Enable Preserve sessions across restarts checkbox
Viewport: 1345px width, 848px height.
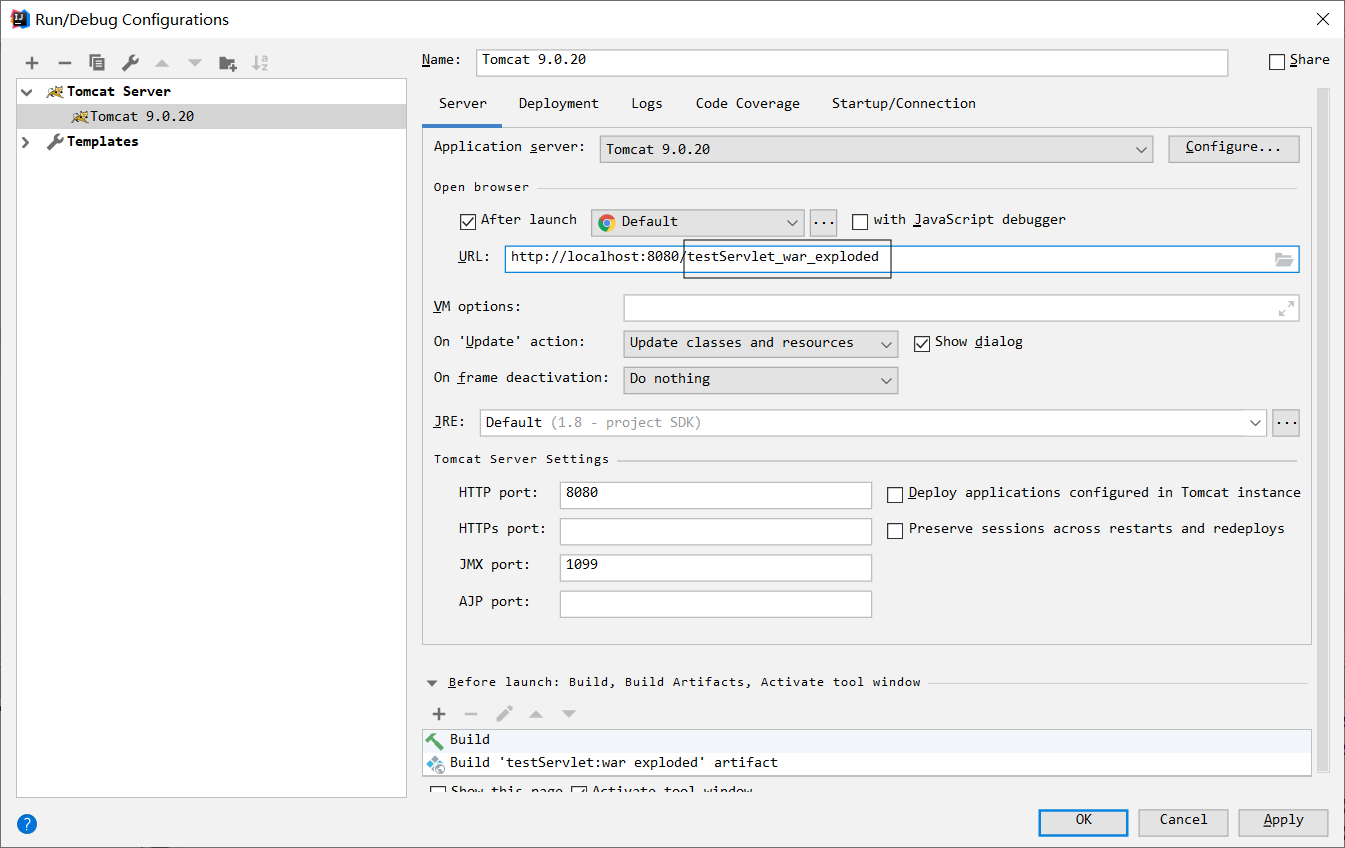coord(895,531)
